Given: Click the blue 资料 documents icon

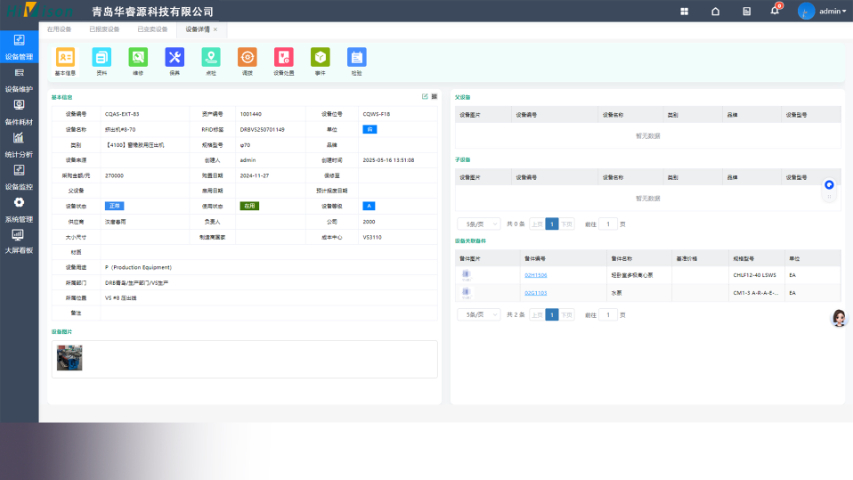Looking at the screenshot, I should pos(101,58).
